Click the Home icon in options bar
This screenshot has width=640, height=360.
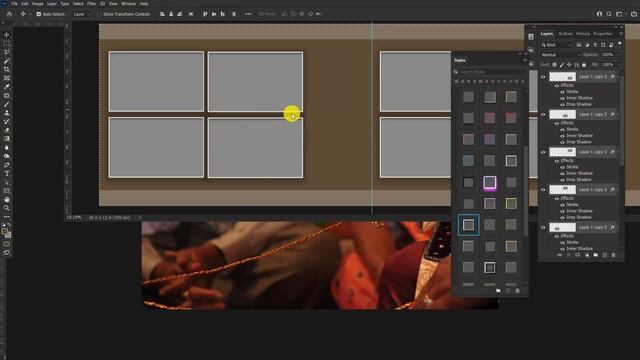[9, 14]
